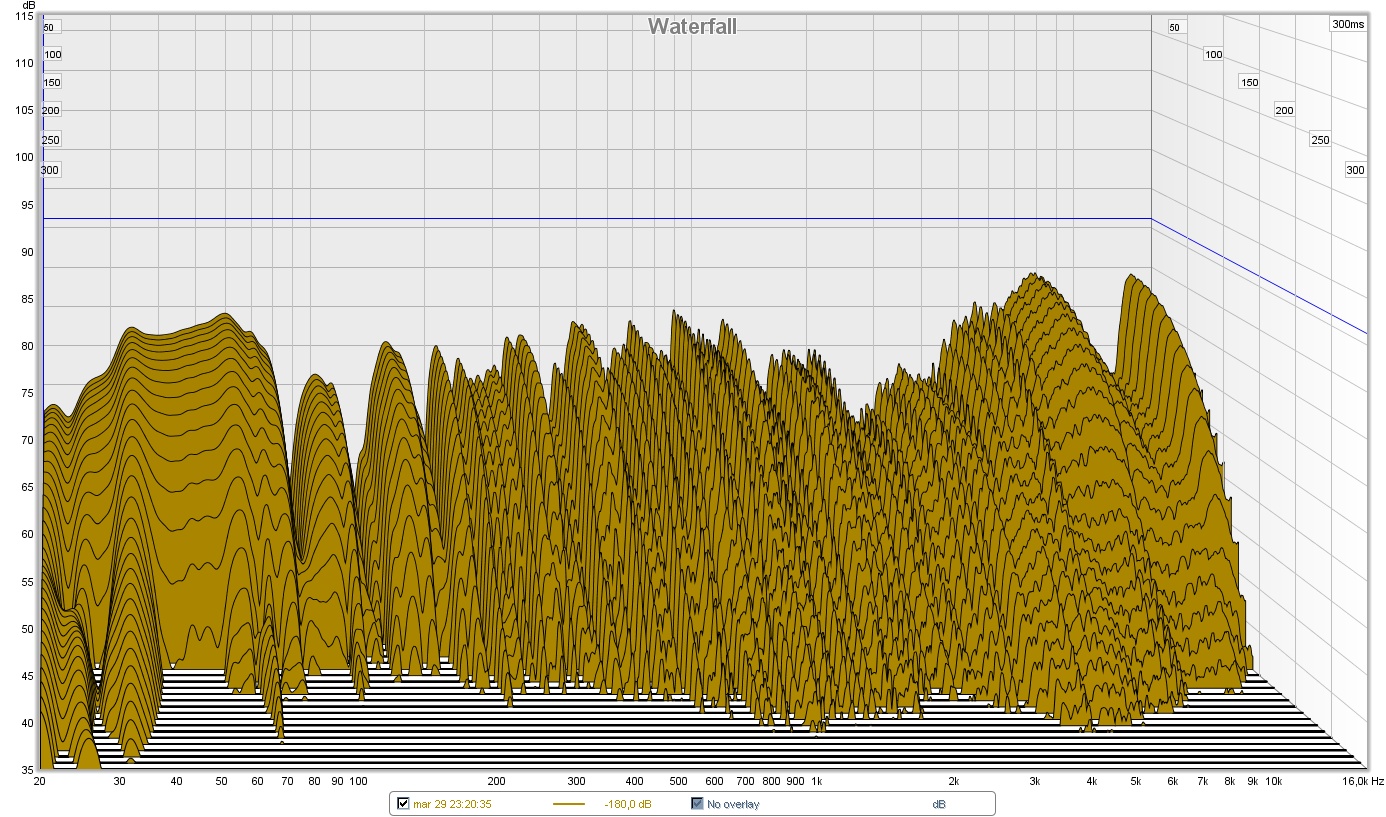Screen dimensions: 1386x817
Task: Click the dB unit label in the legend
Action: tap(939, 804)
